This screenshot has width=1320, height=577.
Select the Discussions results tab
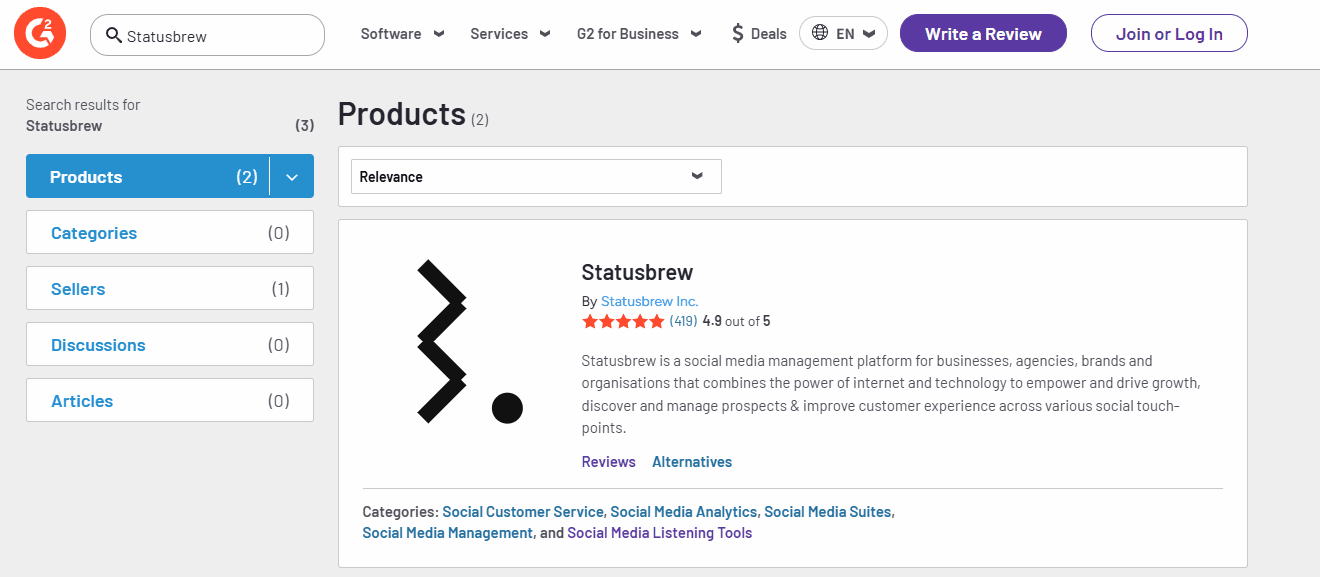click(x=170, y=345)
